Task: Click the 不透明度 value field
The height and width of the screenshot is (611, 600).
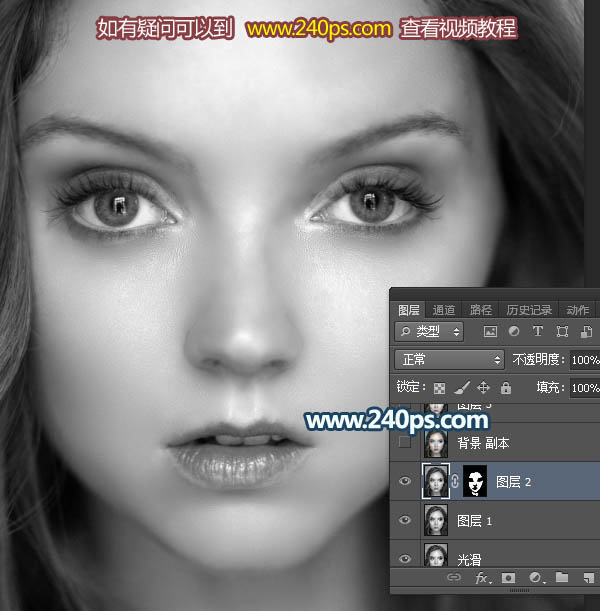Action: point(585,360)
